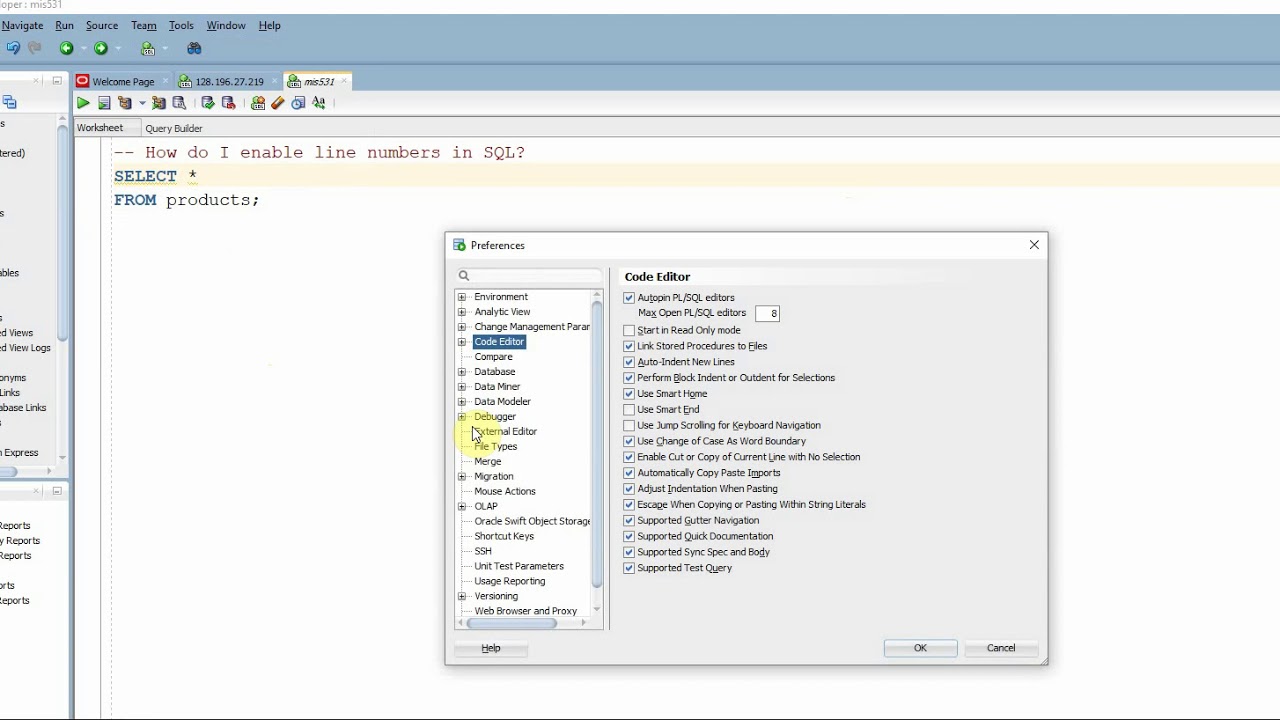
Task: Click the Commit icon in worksheet toolbar
Action: point(208,103)
